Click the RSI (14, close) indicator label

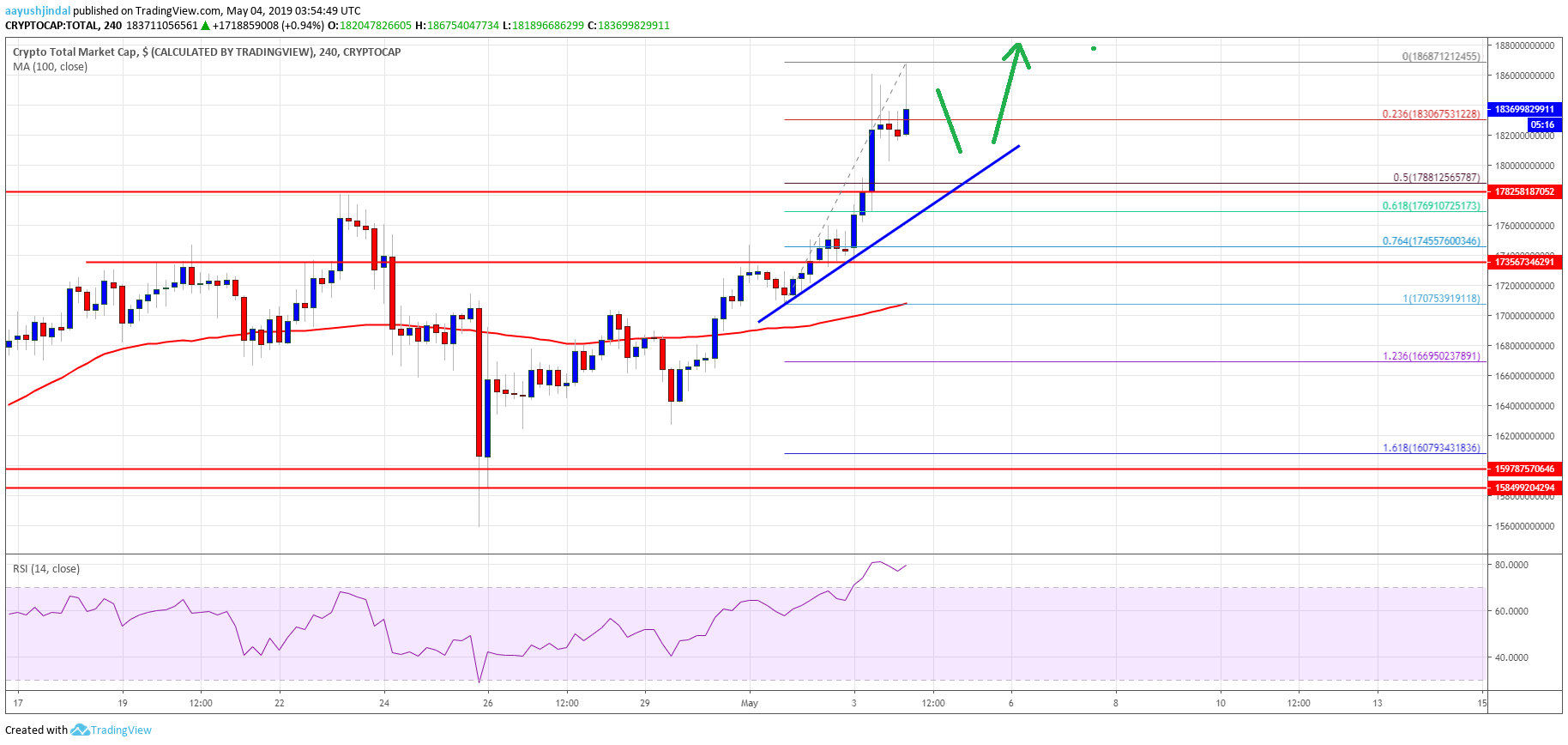click(46, 569)
